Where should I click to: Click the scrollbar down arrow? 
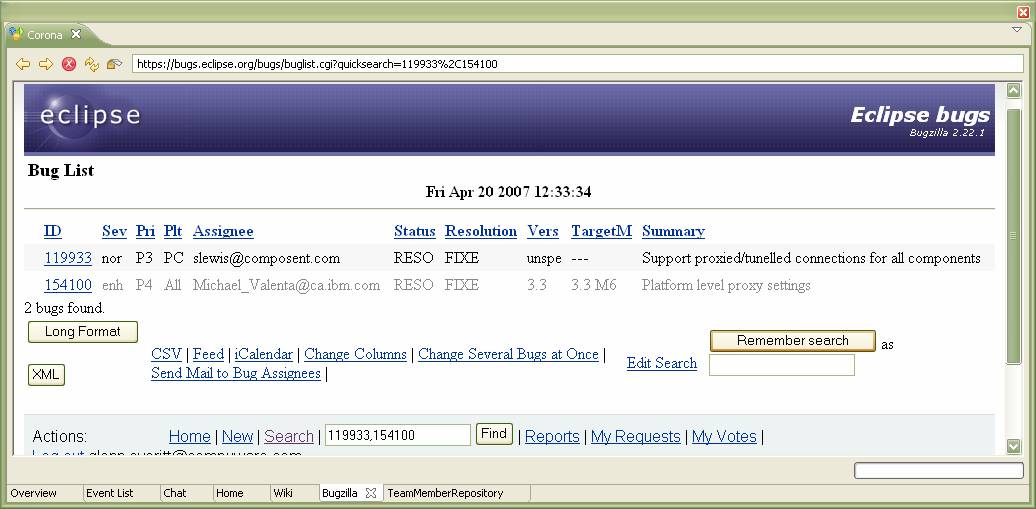pos(1014,447)
